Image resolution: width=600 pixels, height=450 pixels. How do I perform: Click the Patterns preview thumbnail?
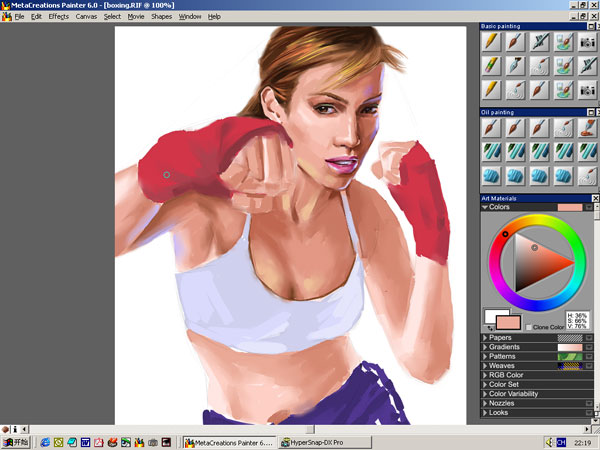tap(568, 357)
